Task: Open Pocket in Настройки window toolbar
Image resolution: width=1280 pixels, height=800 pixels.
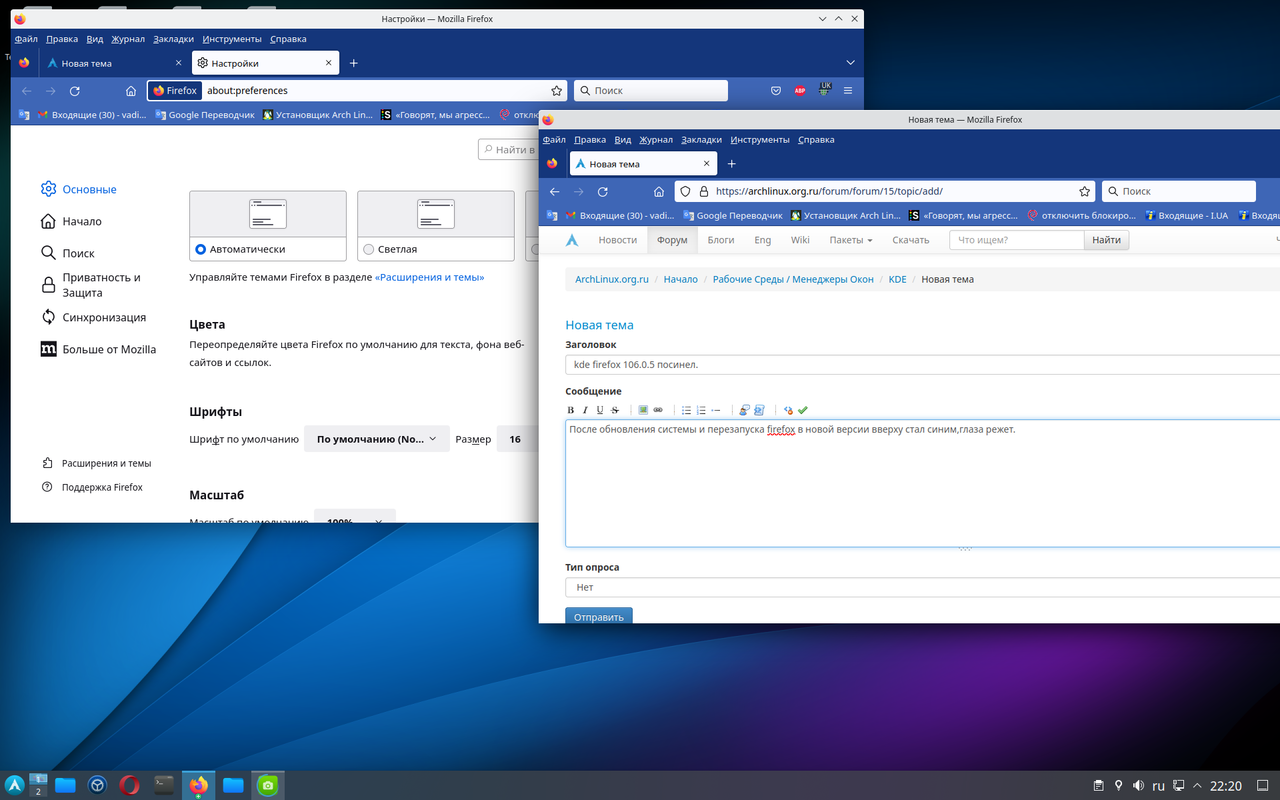Action: [x=775, y=90]
